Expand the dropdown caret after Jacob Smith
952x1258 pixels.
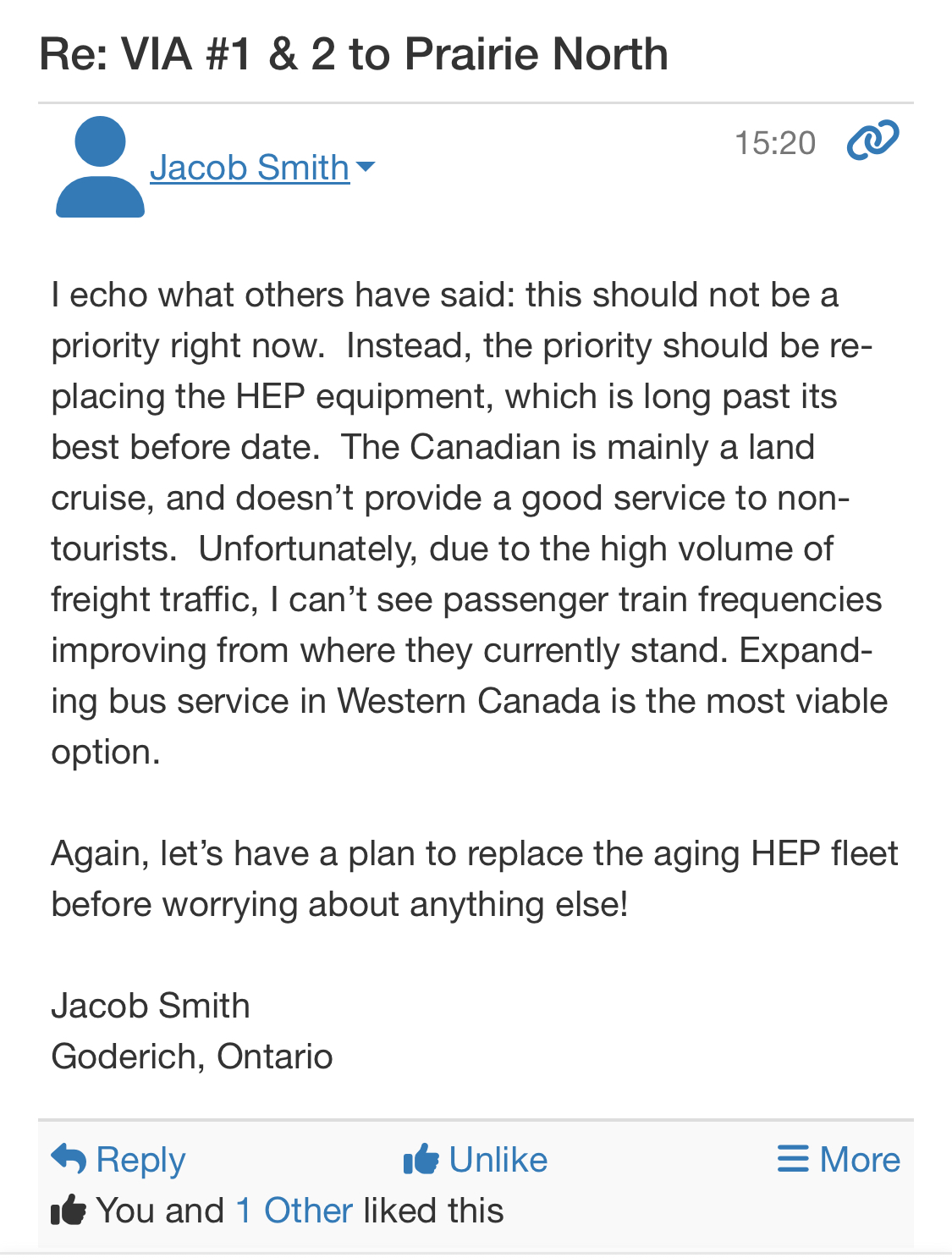(x=366, y=167)
